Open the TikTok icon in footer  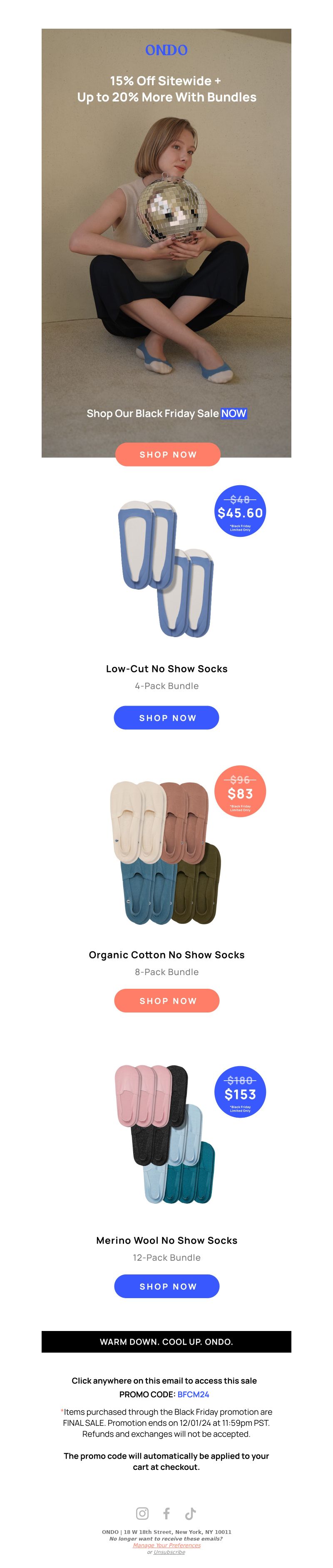[x=190, y=1513]
